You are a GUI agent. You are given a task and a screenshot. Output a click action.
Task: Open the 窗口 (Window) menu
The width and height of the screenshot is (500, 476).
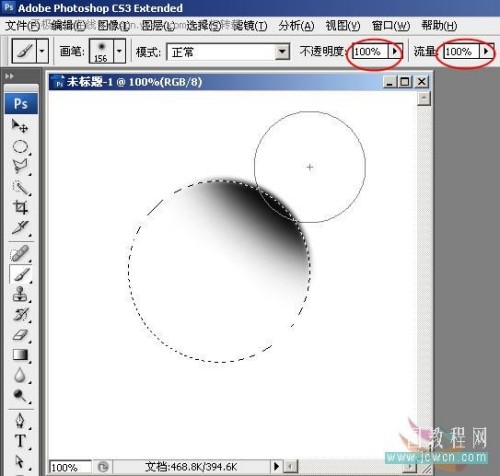pos(391,26)
